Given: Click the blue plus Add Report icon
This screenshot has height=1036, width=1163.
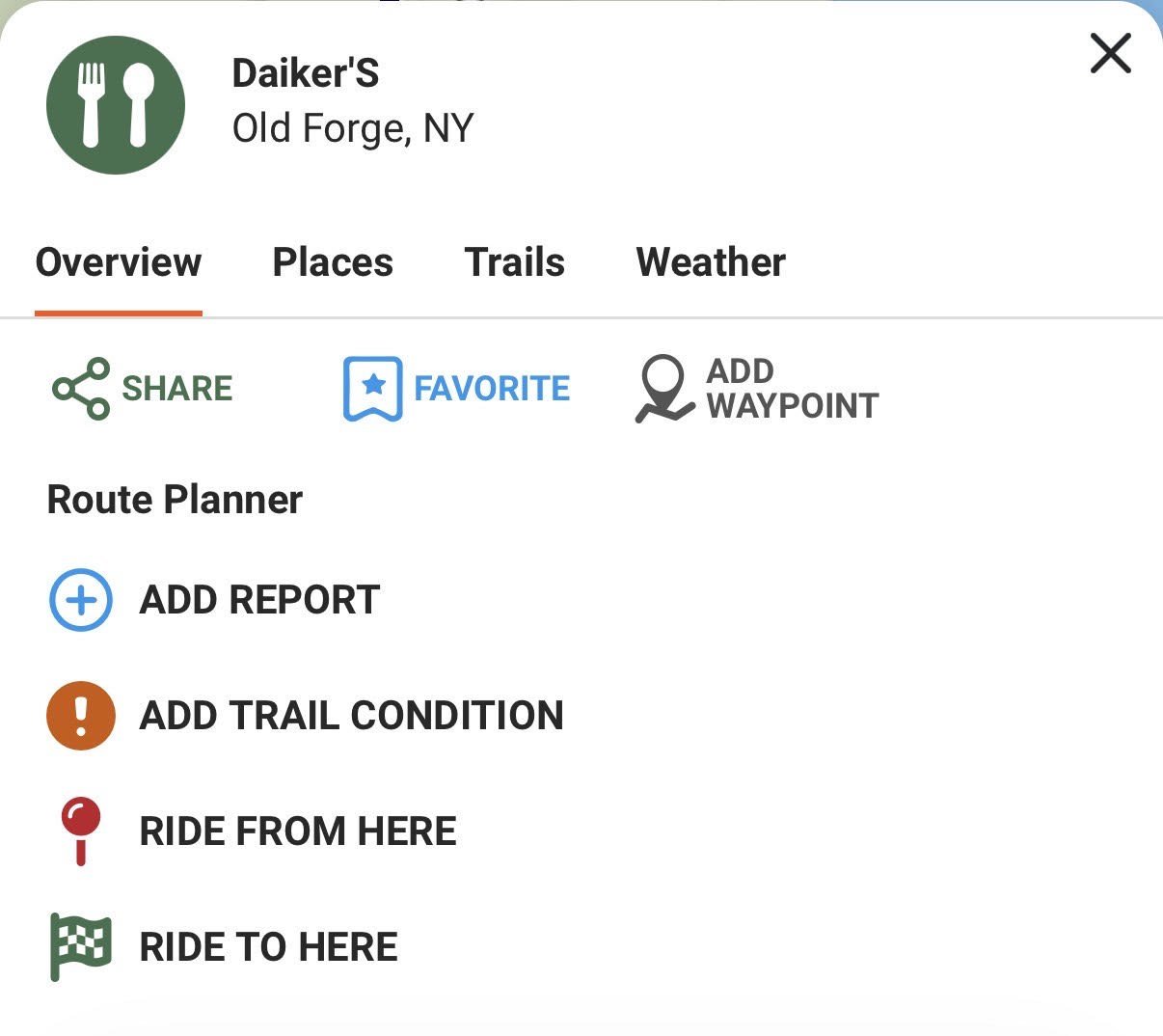Looking at the screenshot, I should point(81,600).
